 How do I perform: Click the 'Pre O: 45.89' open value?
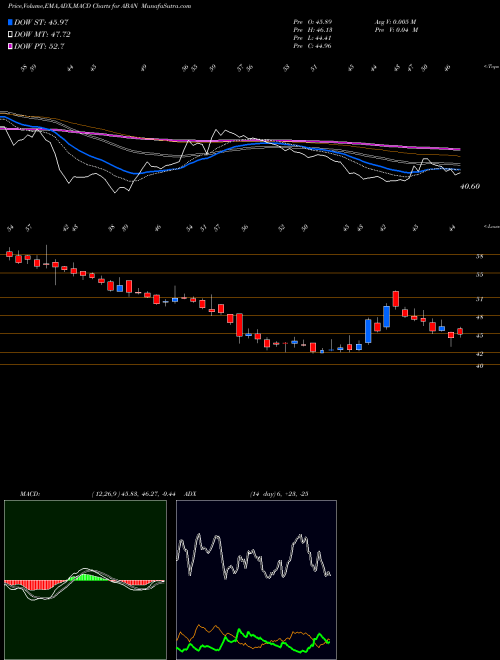tap(313, 21)
